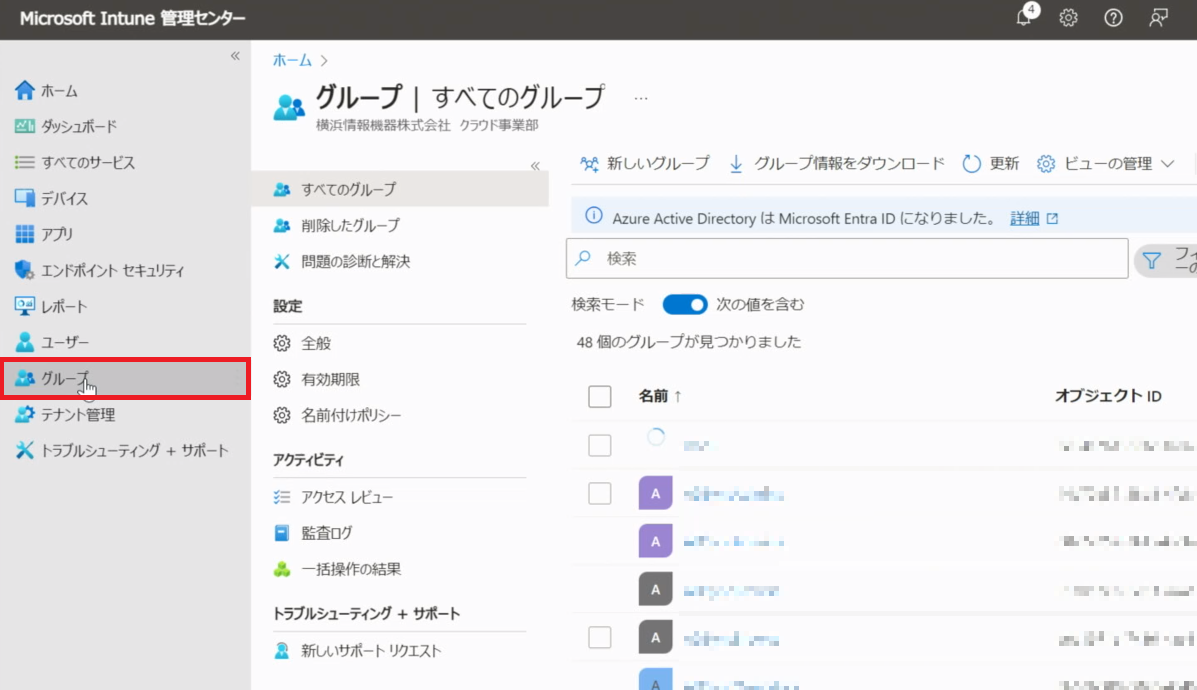Image resolution: width=1197 pixels, height=690 pixels.
Task: Click the Home house icon in the sidebar
Action: tap(24, 90)
